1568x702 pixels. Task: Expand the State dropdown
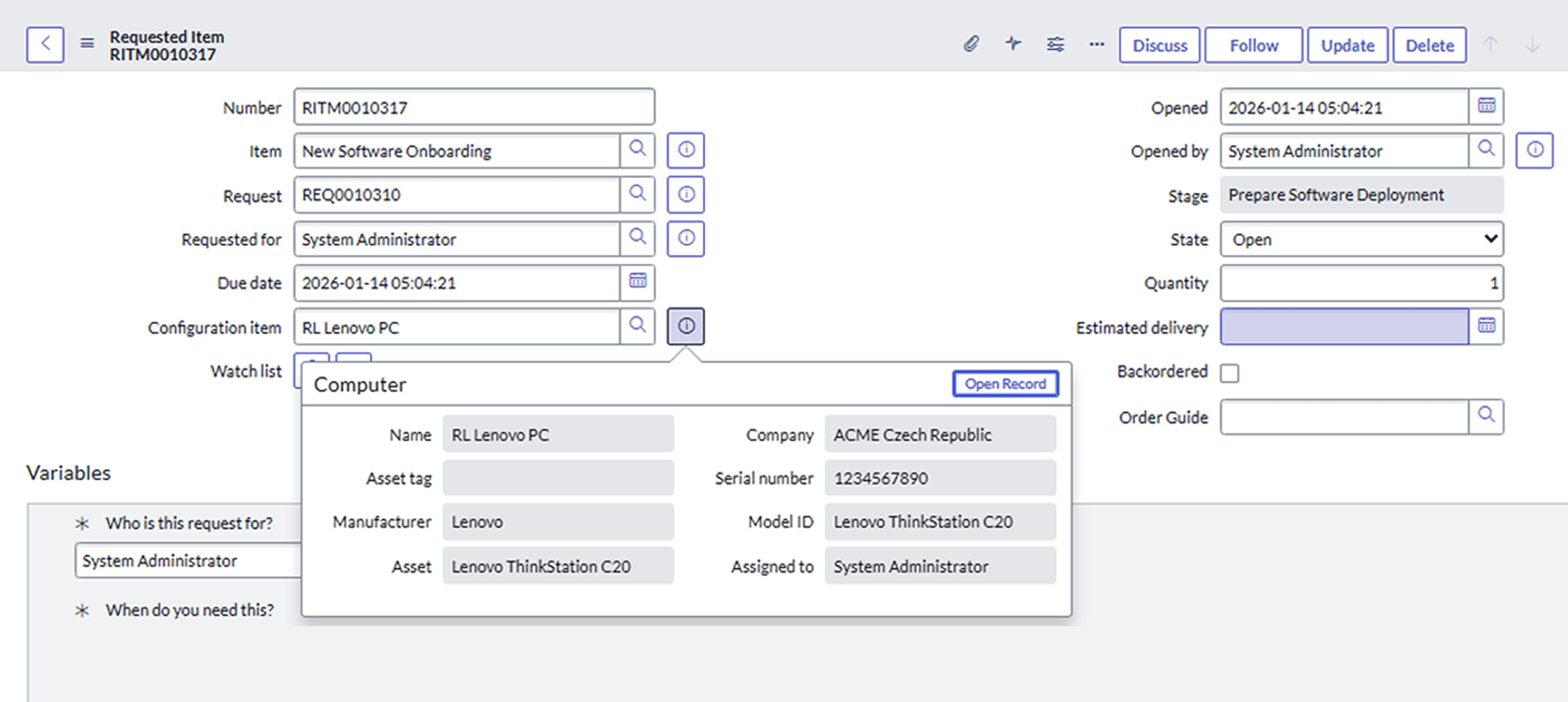pos(1361,239)
